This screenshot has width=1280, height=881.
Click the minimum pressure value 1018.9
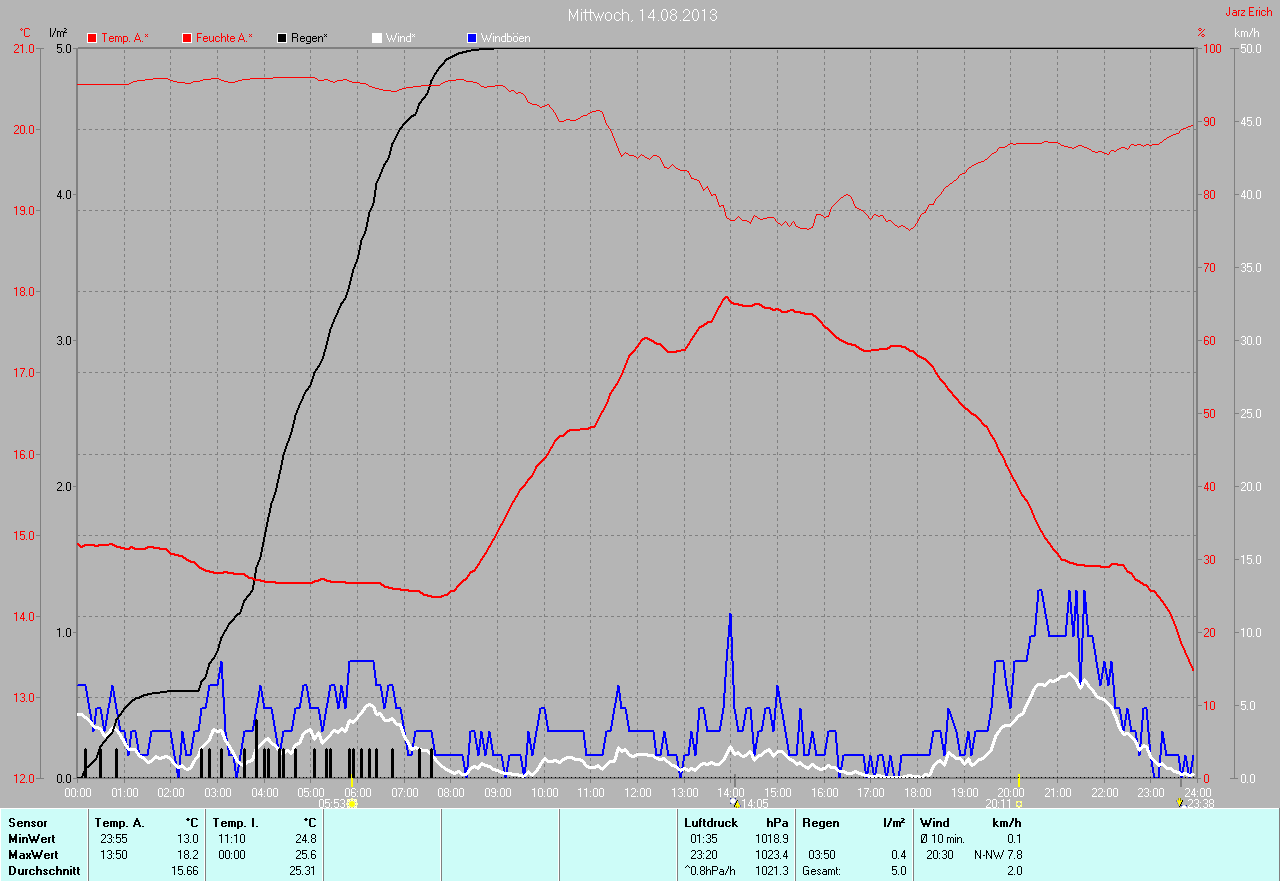click(x=771, y=839)
